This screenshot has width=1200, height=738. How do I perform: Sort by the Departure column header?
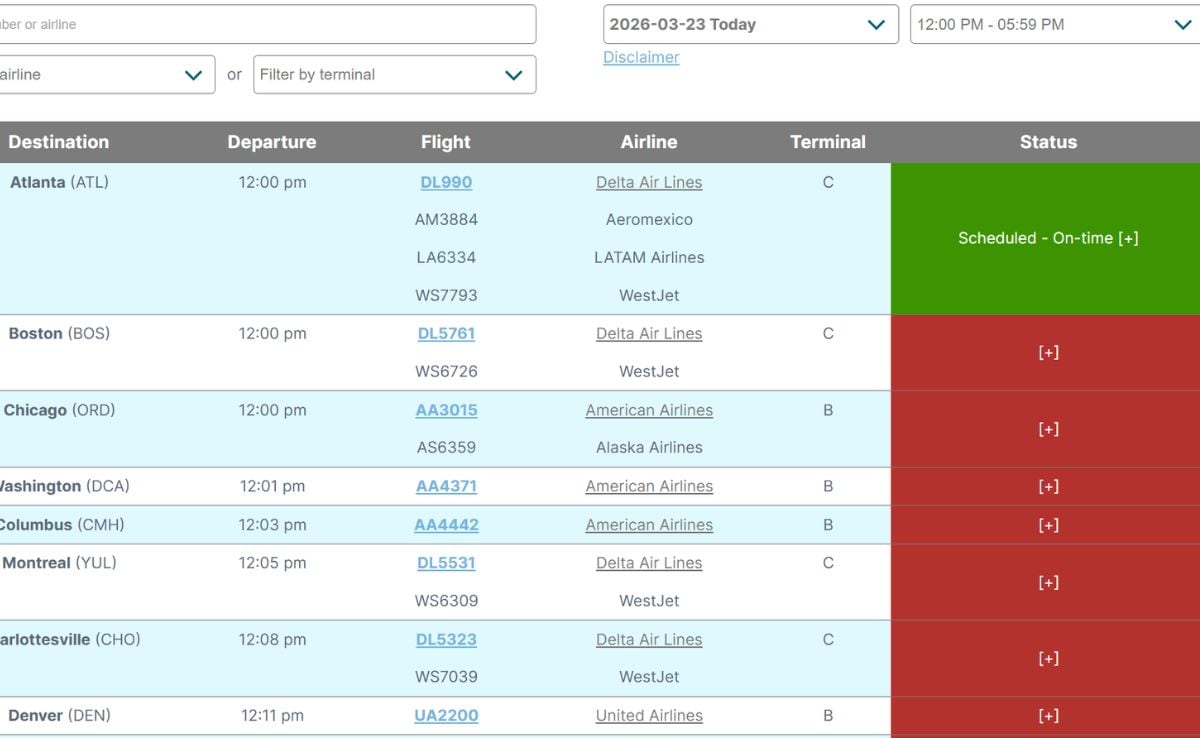click(x=272, y=142)
